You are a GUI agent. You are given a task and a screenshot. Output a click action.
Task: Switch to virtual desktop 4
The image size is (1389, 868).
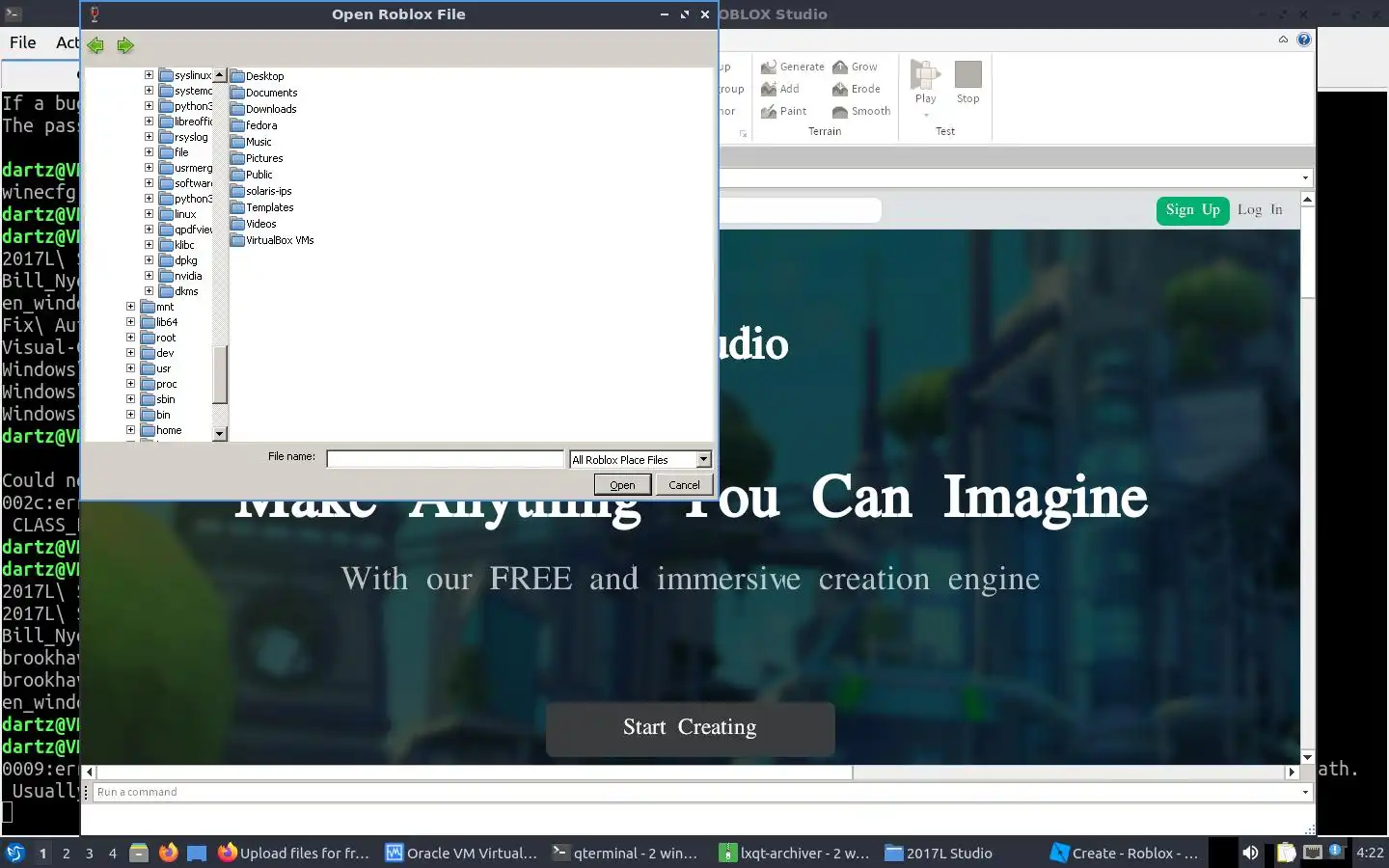tap(113, 853)
